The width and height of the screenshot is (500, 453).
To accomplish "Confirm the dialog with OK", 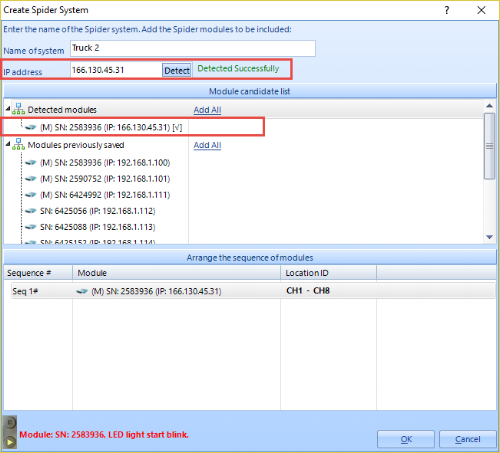I will click(x=406, y=439).
